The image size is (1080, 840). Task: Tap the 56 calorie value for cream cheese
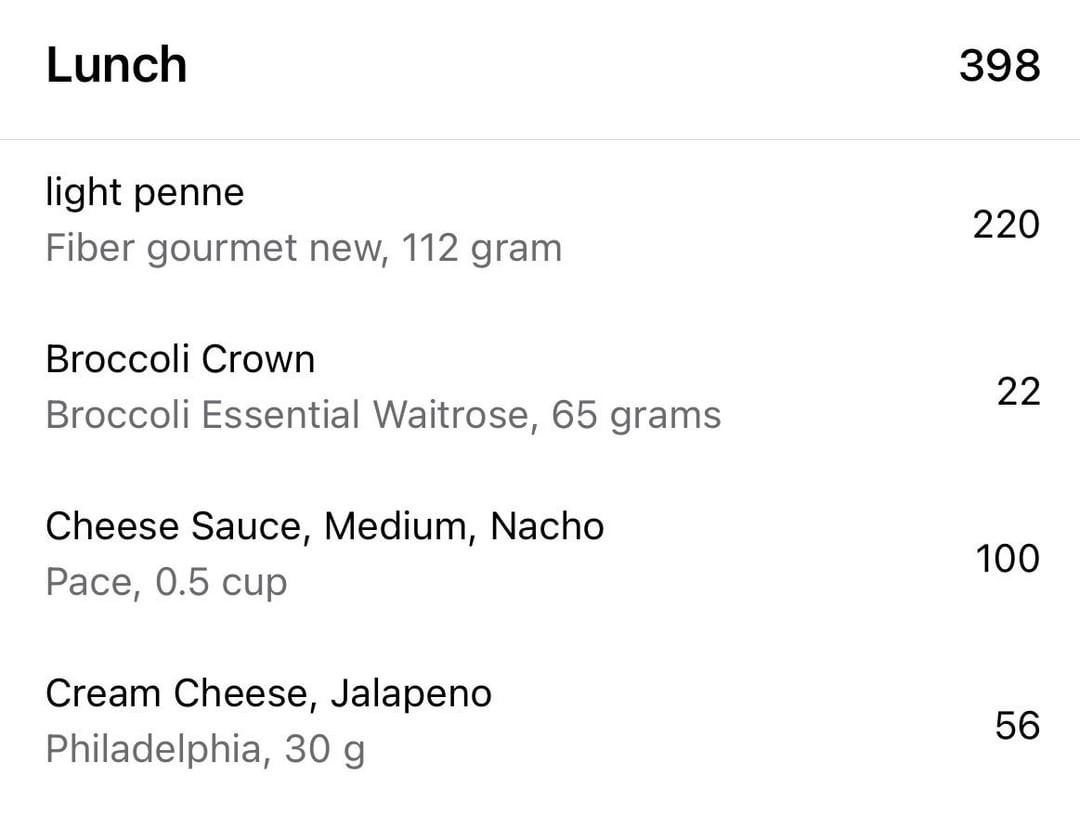[x=1017, y=726]
